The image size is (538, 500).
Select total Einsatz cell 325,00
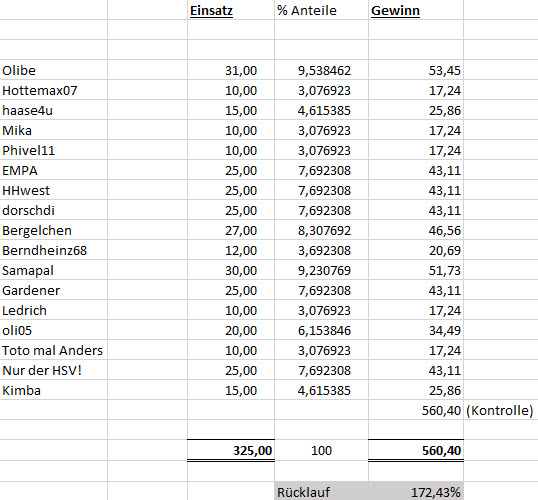[x=231, y=450]
